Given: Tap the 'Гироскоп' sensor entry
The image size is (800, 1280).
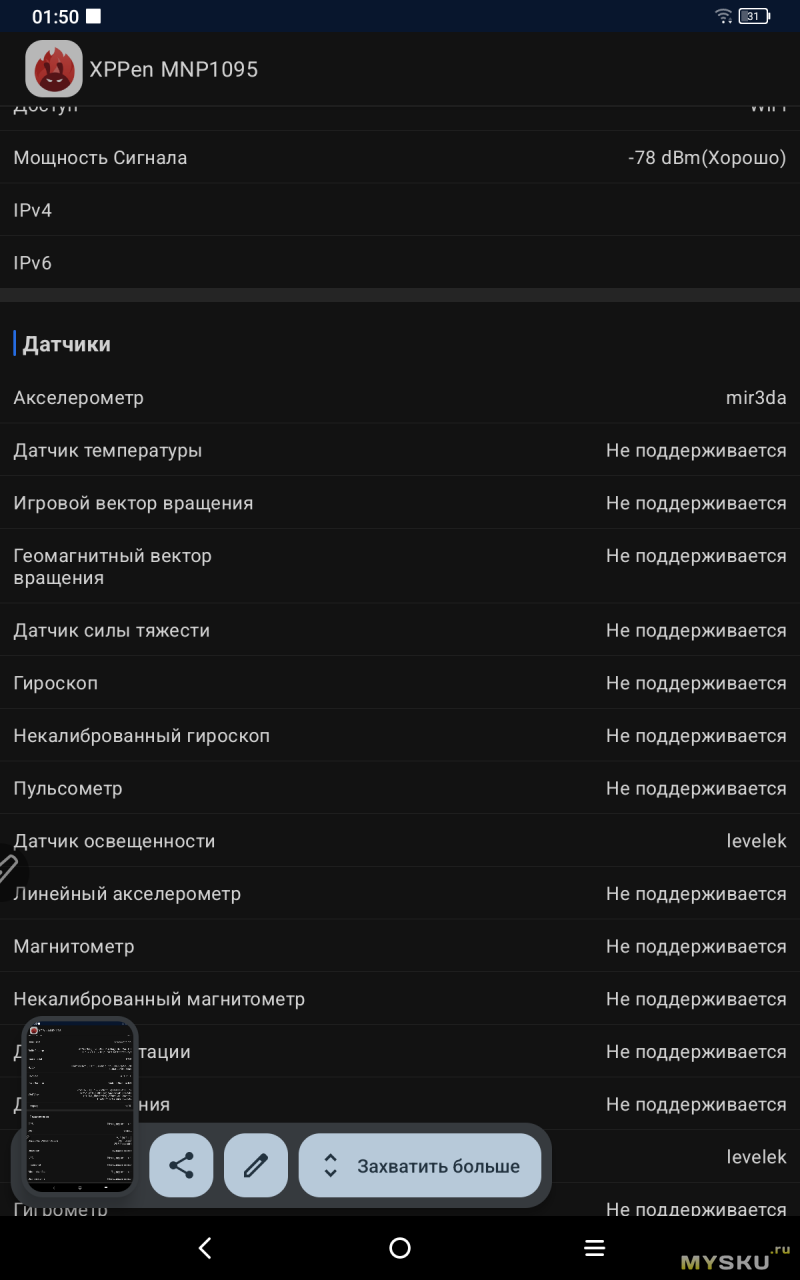Looking at the screenshot, I should click(x=400, y=683).
